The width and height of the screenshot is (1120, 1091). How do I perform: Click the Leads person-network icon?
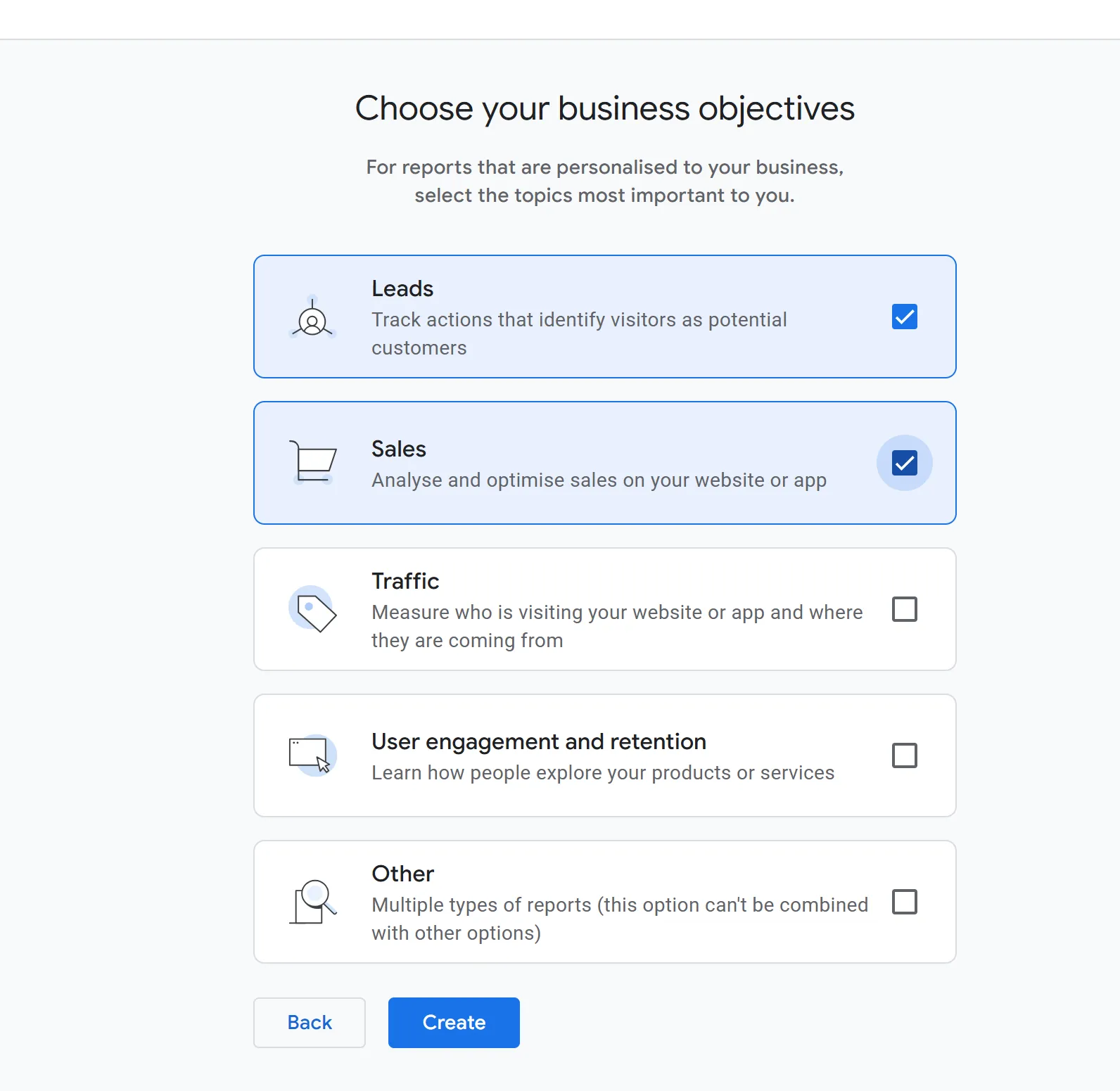click(312, 319)
